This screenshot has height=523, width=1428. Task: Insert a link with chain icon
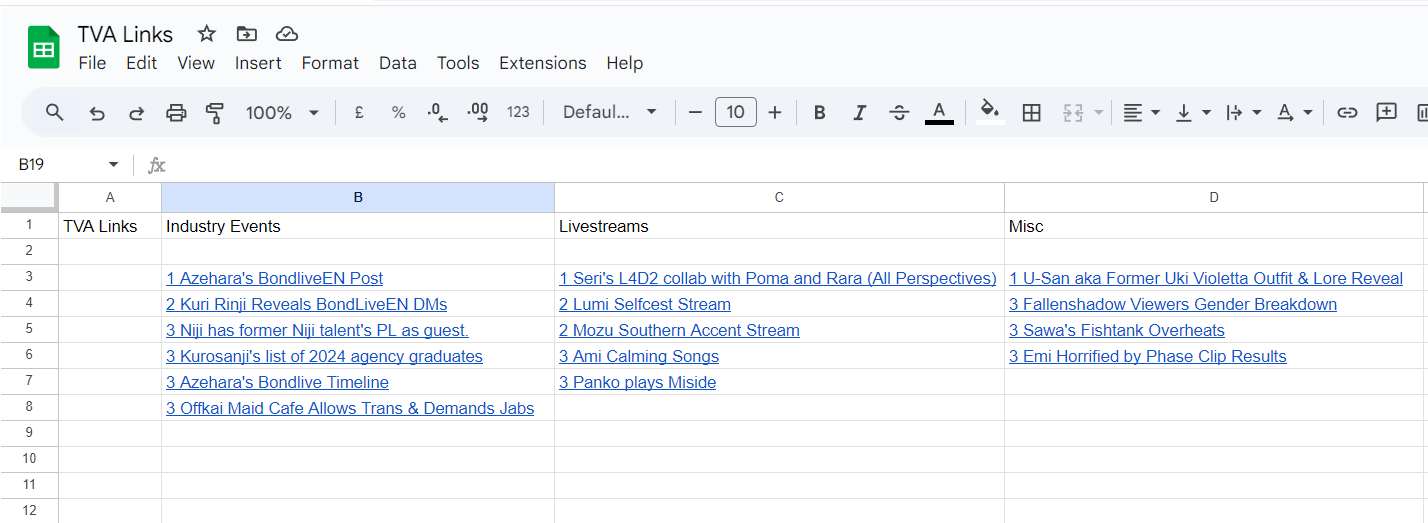[1347, 113]
